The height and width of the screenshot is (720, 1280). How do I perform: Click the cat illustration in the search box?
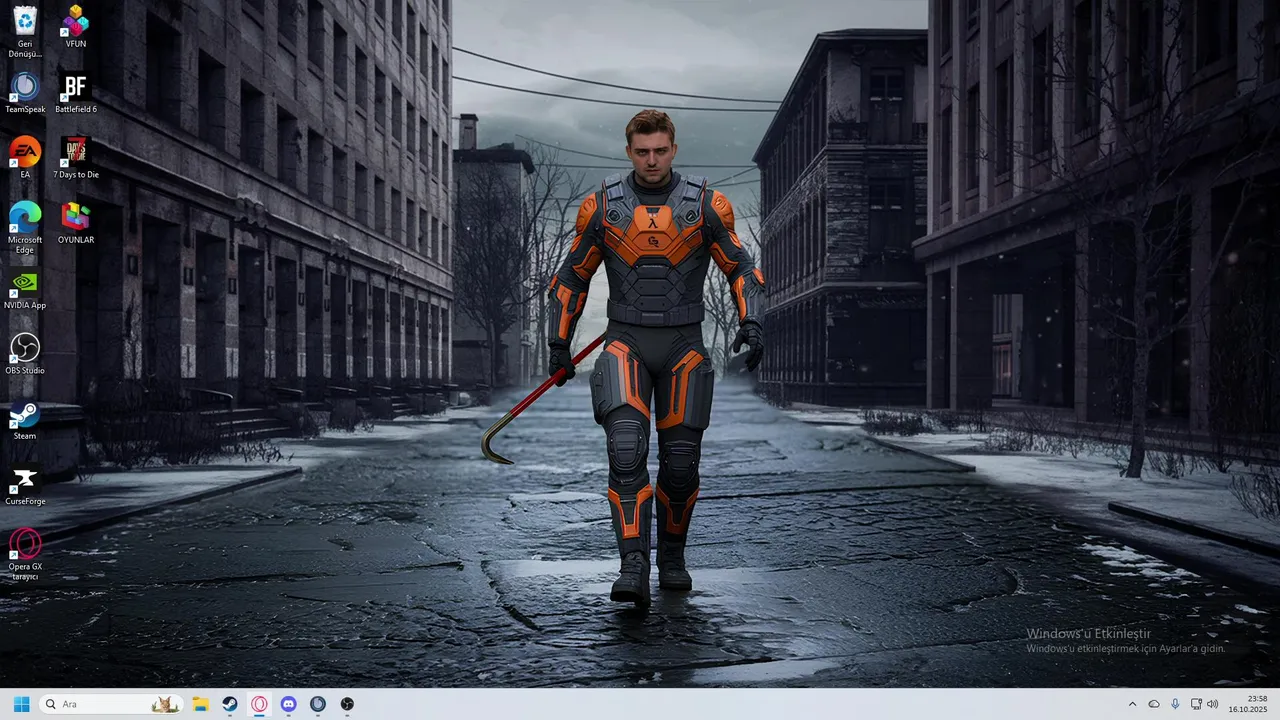165,705
